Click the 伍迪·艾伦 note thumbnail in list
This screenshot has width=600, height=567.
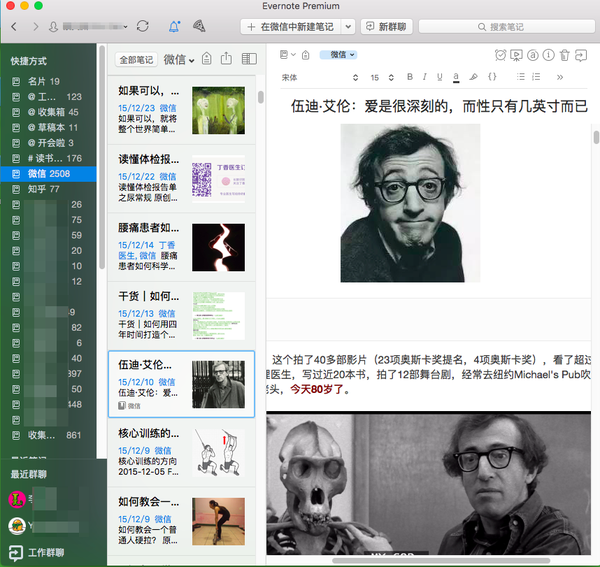pyautogui.click(x=218, y=384)
